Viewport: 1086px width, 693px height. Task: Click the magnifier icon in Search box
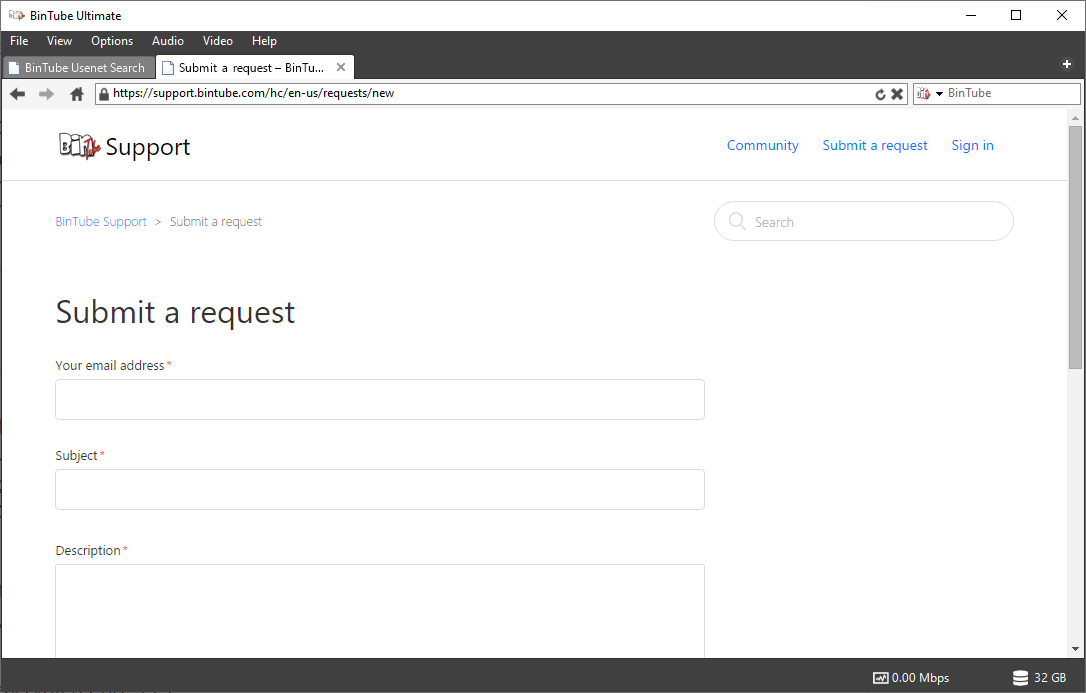click(737, 221)
